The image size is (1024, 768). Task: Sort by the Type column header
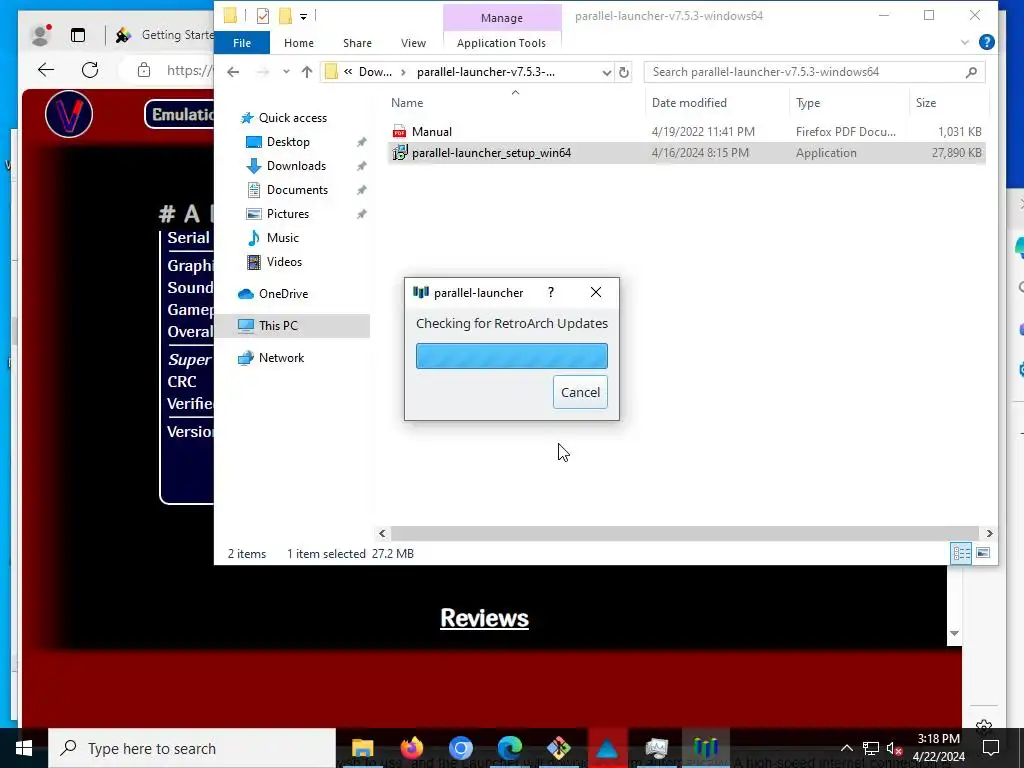click(808, 103)
